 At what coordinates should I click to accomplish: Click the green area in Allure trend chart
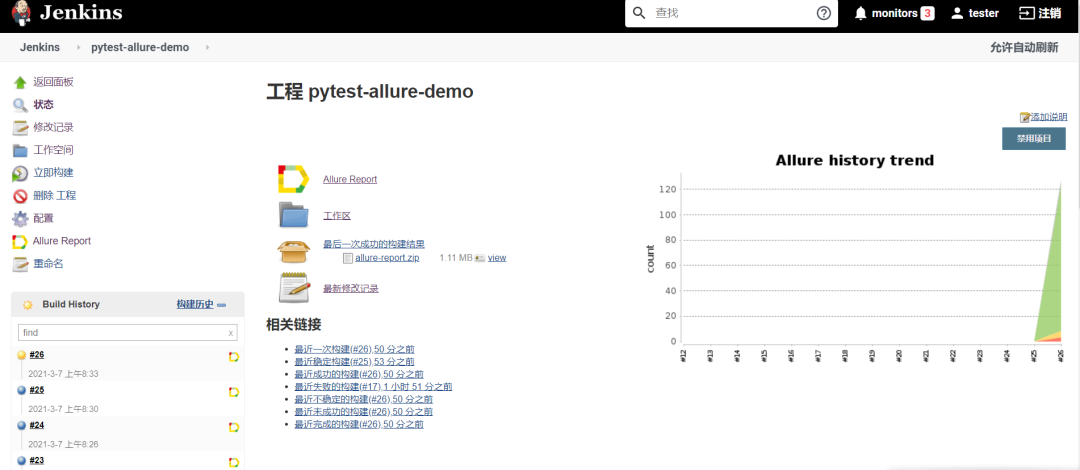point(1052,283)
